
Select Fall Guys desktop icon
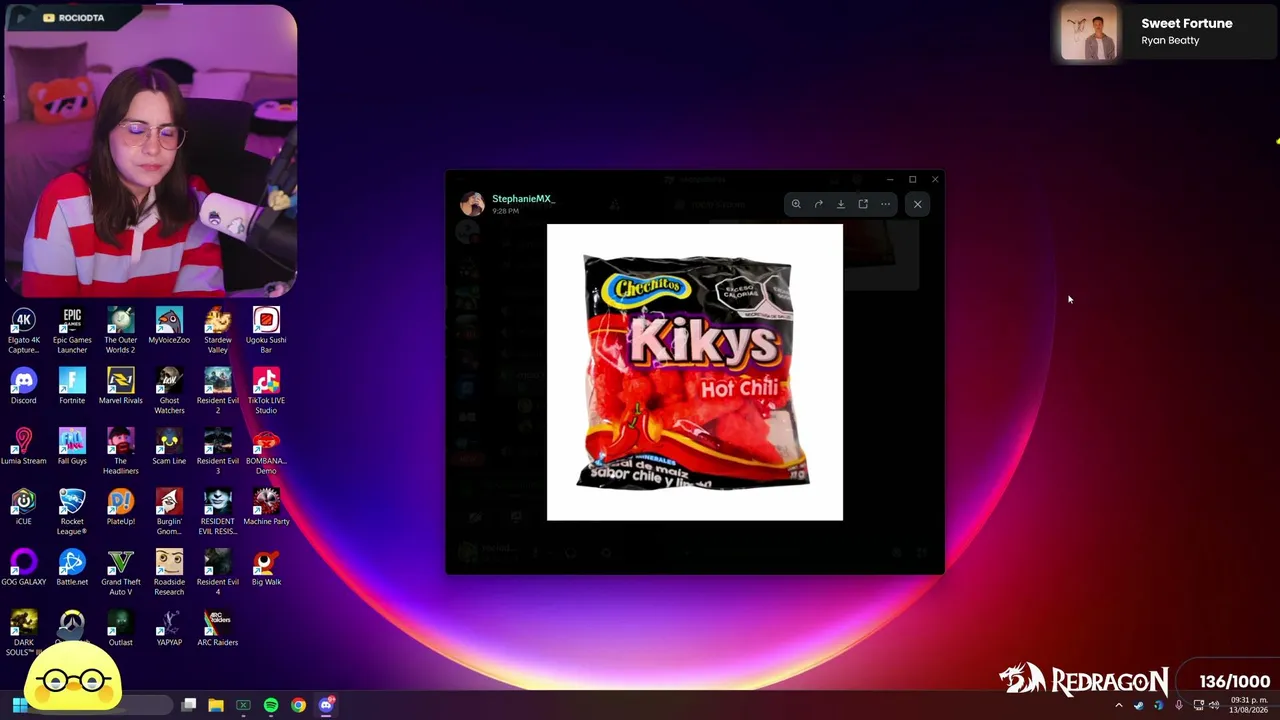coord(72,447)
